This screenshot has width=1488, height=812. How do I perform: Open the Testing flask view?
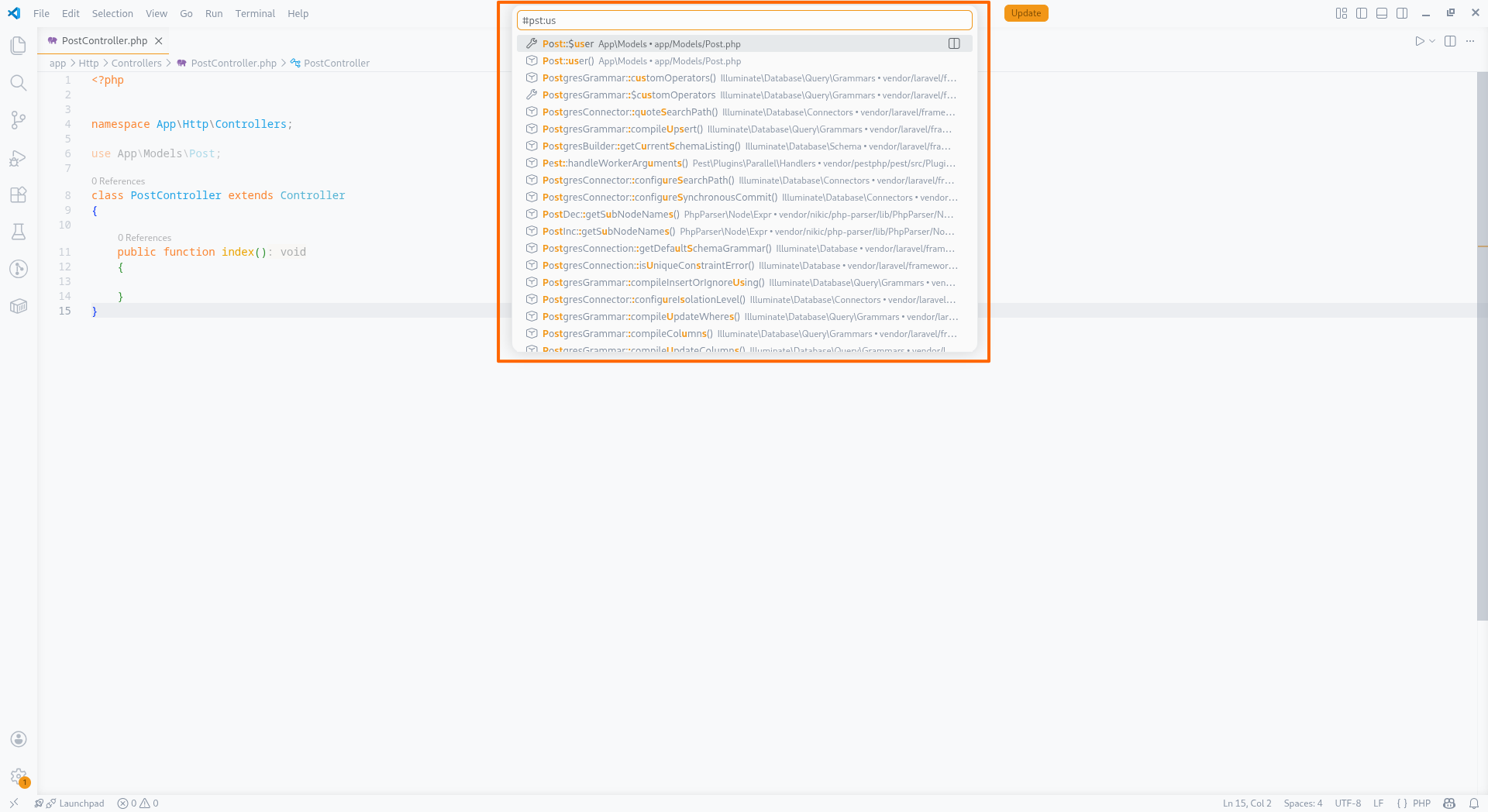pyautogui.click(x=19, y=232)
